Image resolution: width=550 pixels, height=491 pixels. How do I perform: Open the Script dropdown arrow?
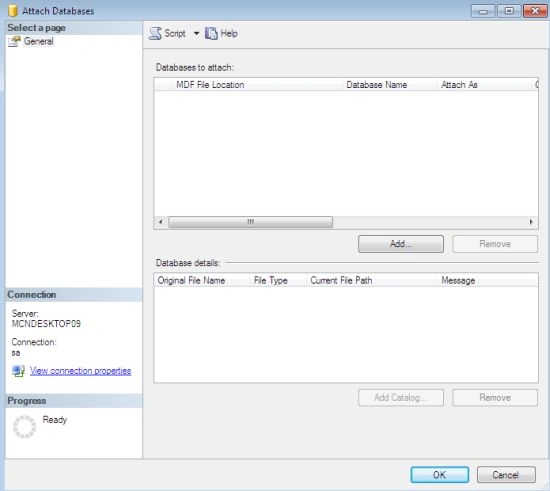196,34
